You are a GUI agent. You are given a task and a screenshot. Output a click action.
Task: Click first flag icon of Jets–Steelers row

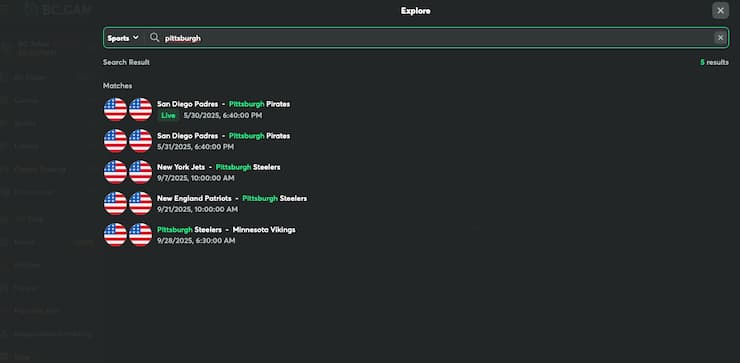[115, 172]
